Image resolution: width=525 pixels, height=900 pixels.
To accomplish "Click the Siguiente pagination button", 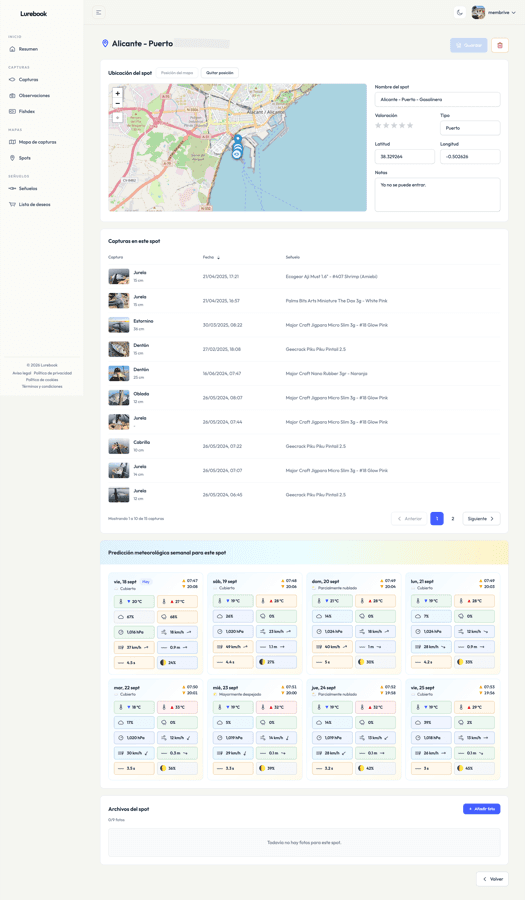I will [x=481, y=518].
